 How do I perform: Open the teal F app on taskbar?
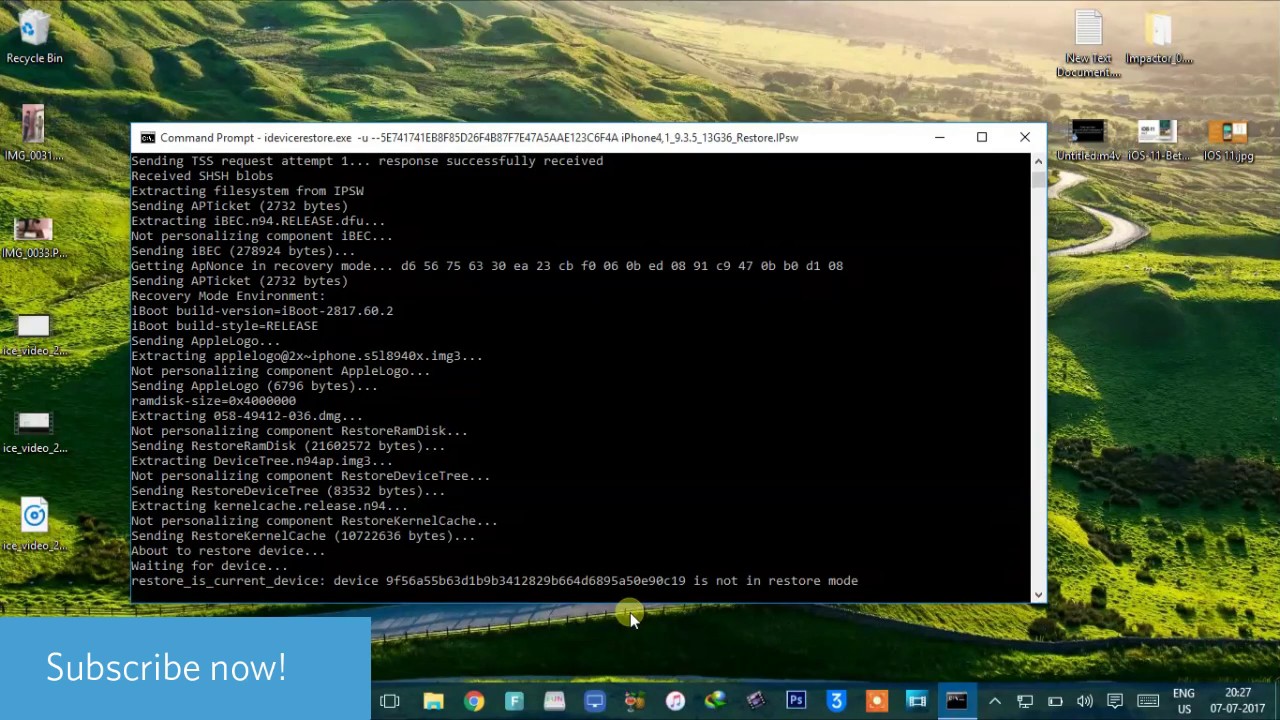[514, 701]
